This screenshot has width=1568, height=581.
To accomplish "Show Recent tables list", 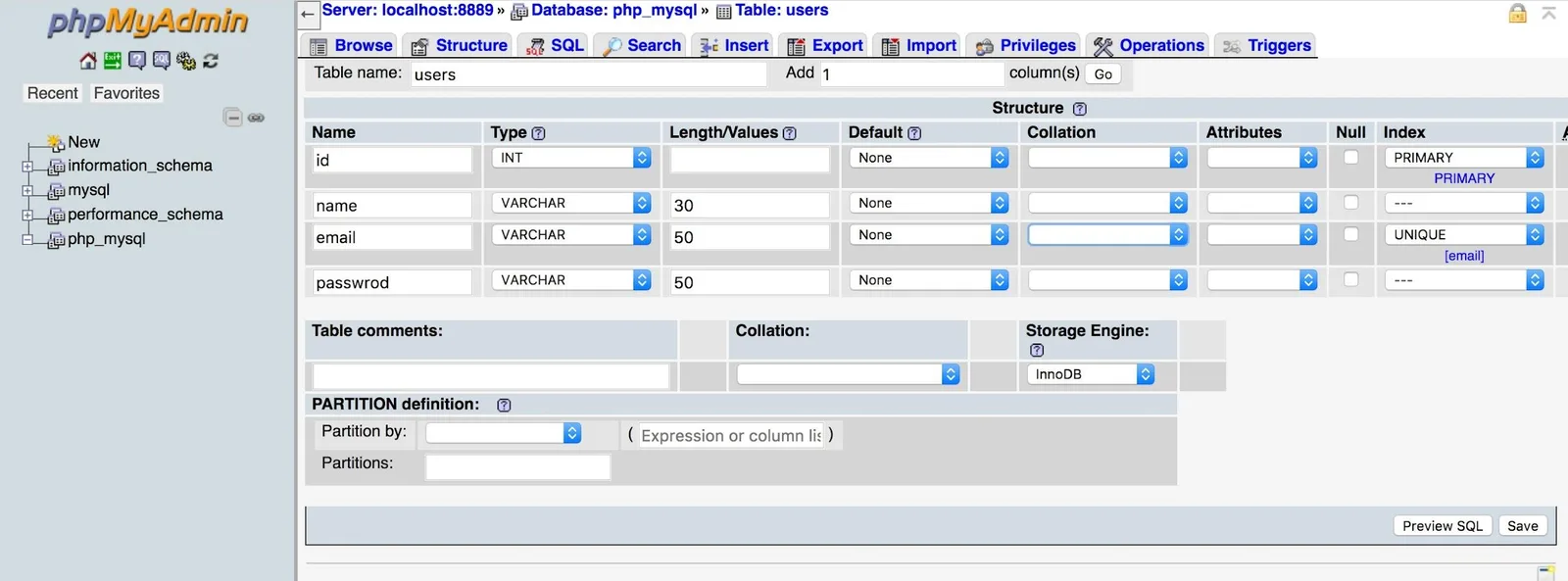I will pyautogui.click(x=52, y=93).
